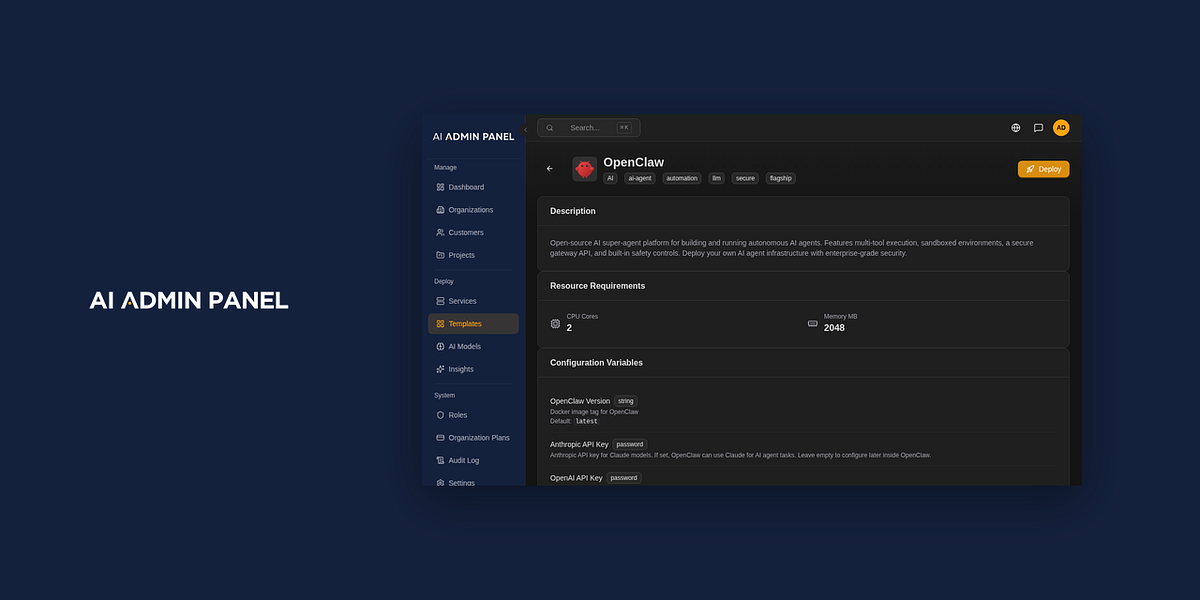Click the memory module icon

click(813, 323)
